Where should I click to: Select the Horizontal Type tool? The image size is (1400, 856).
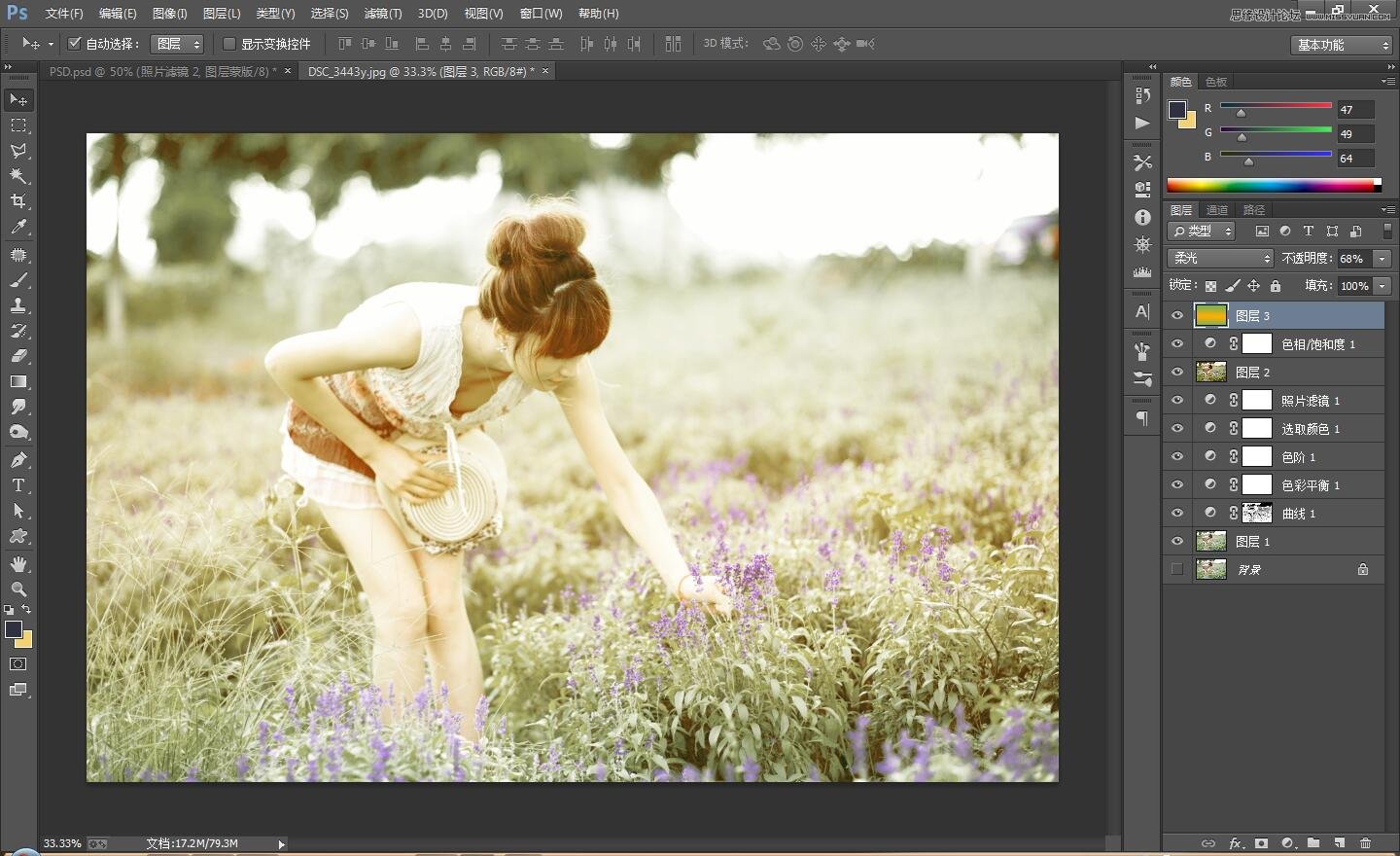point(19,483)
